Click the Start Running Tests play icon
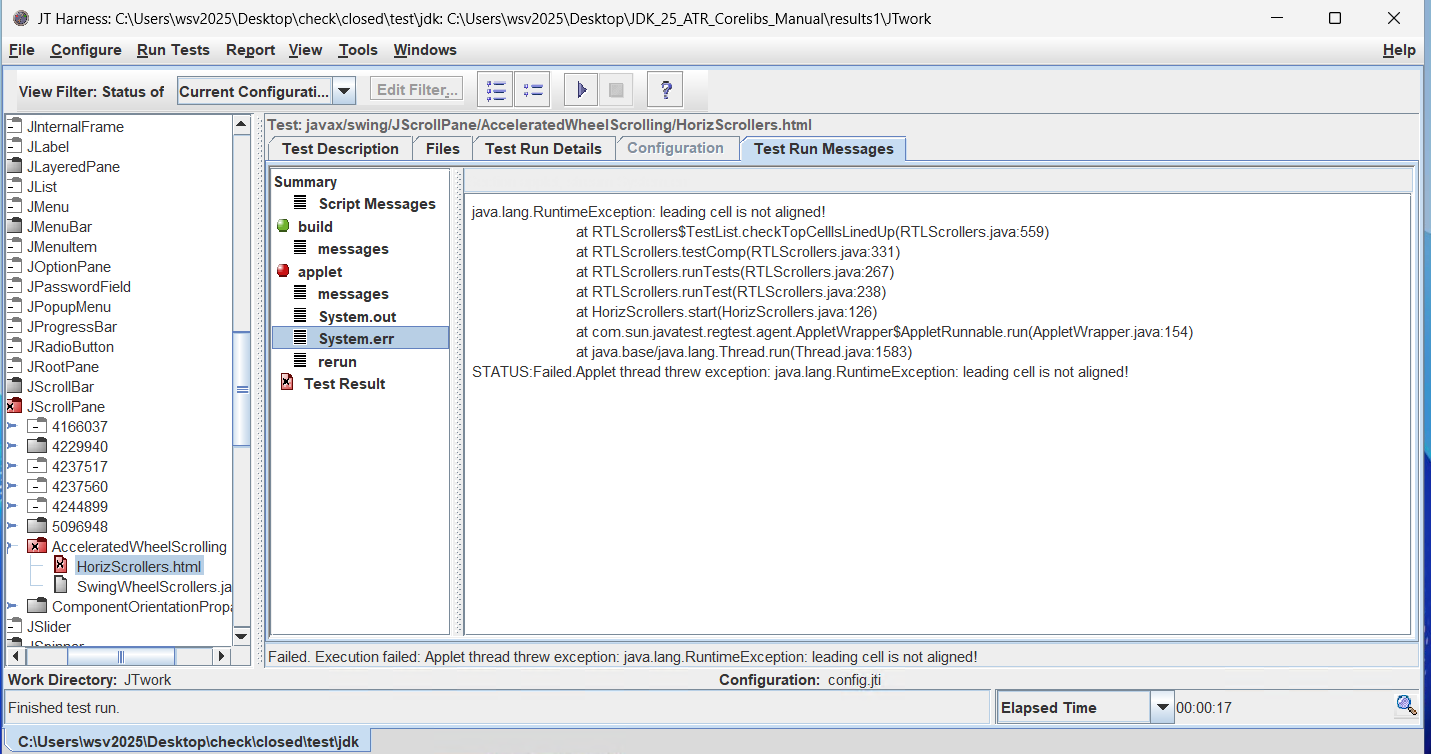This screenshot has height=754, width=1431. pyautogui.click(x=581, y=90)
